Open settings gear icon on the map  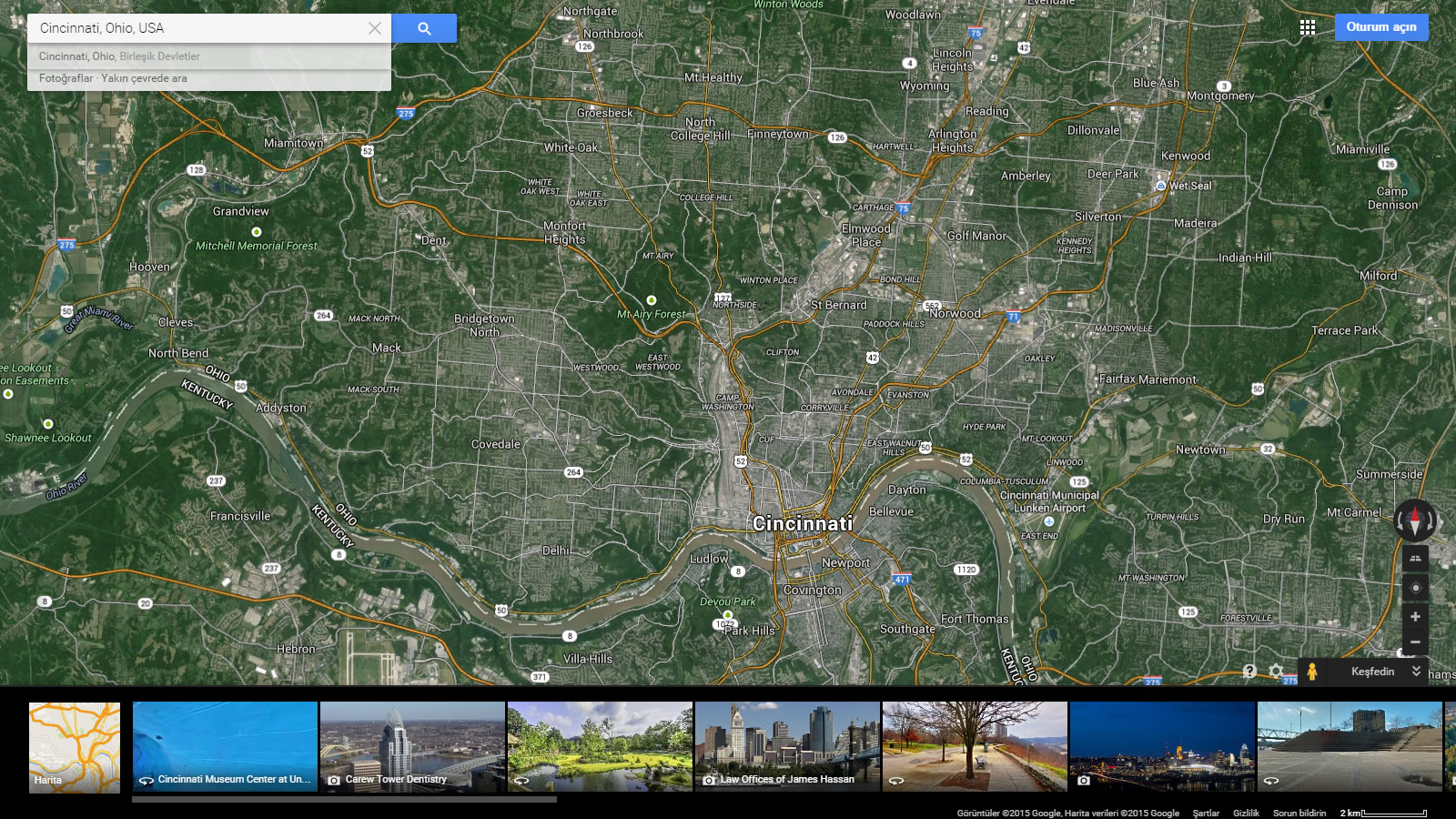click(x=1276, y=672)
